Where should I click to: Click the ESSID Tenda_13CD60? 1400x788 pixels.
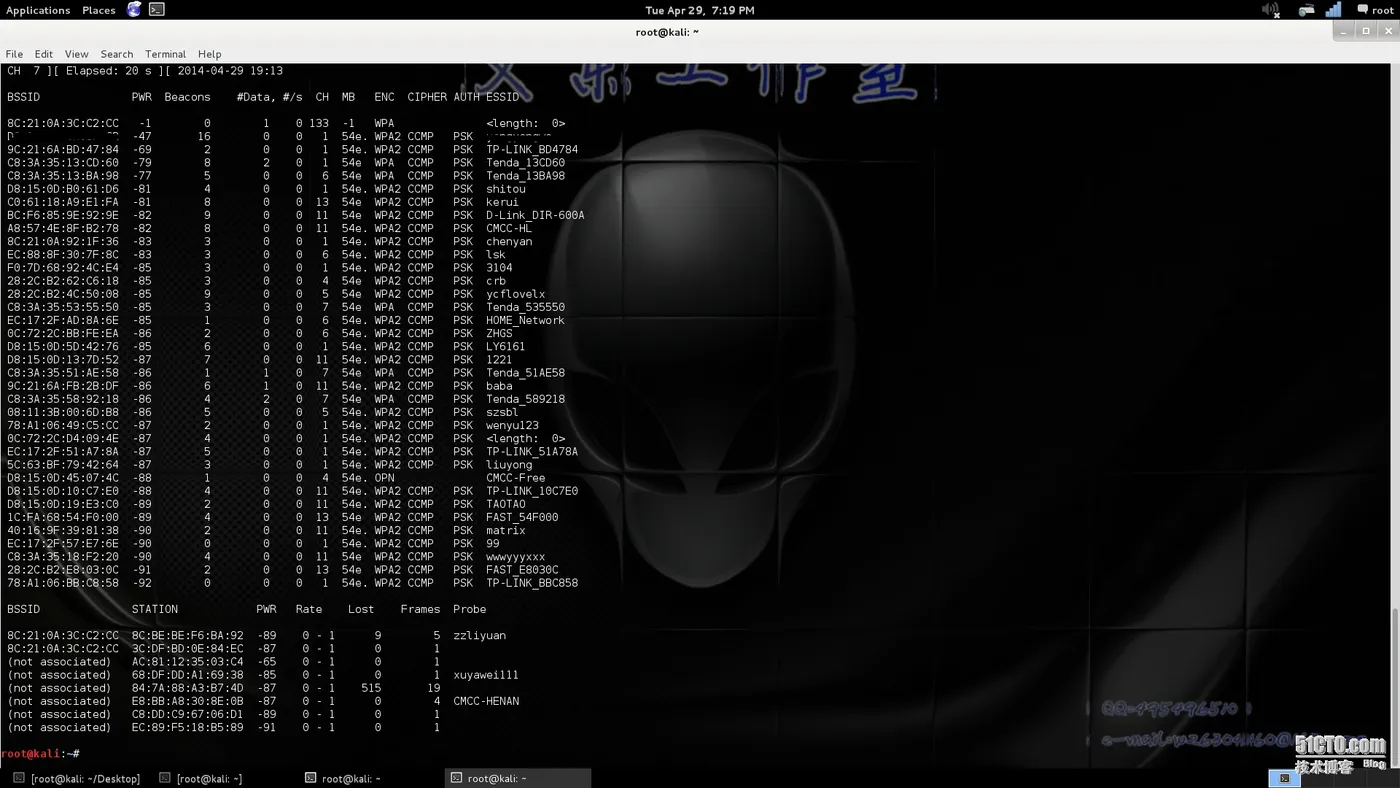tap(526, 163)
